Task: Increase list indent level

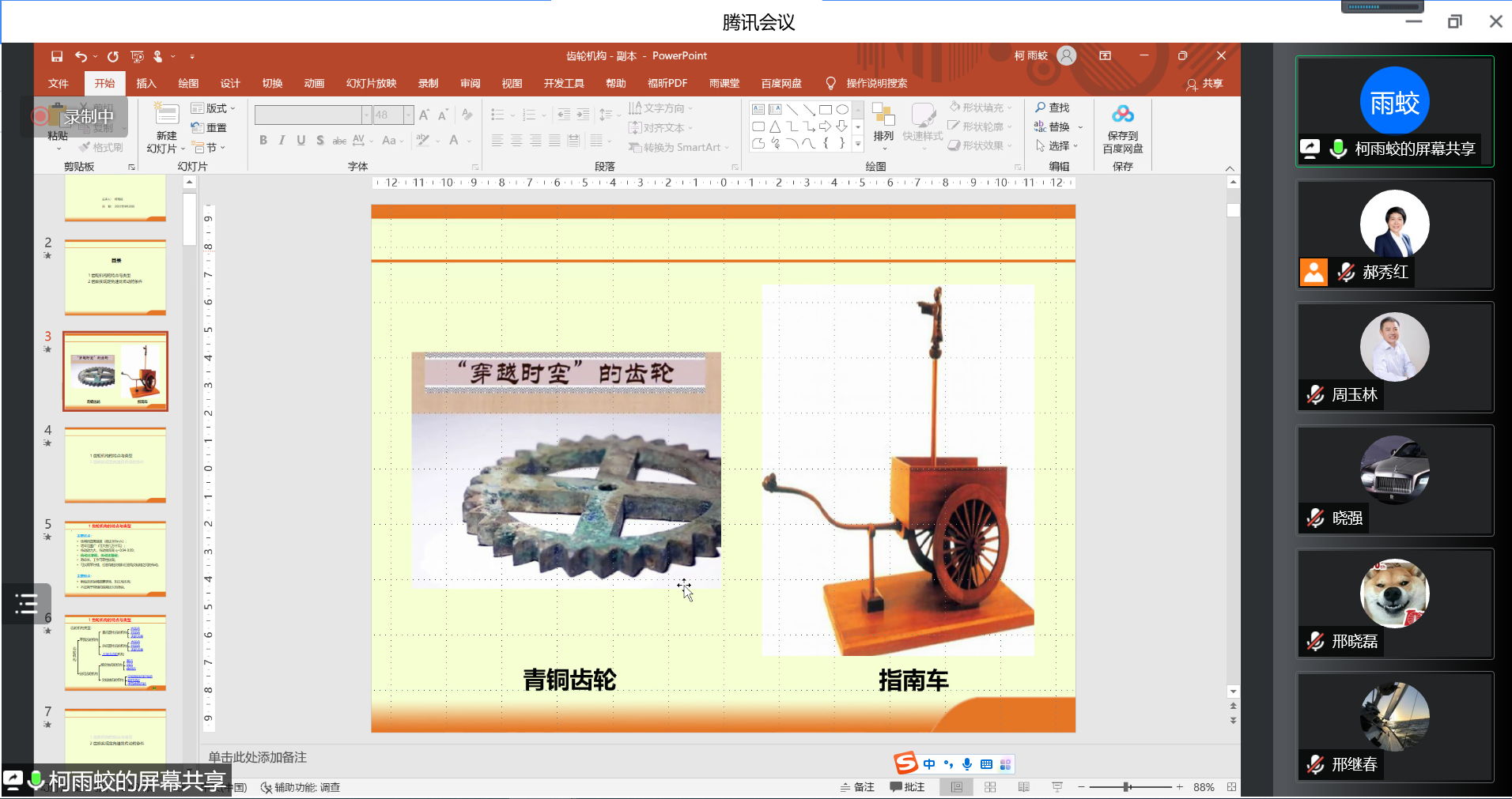Action: pos(583,115)
